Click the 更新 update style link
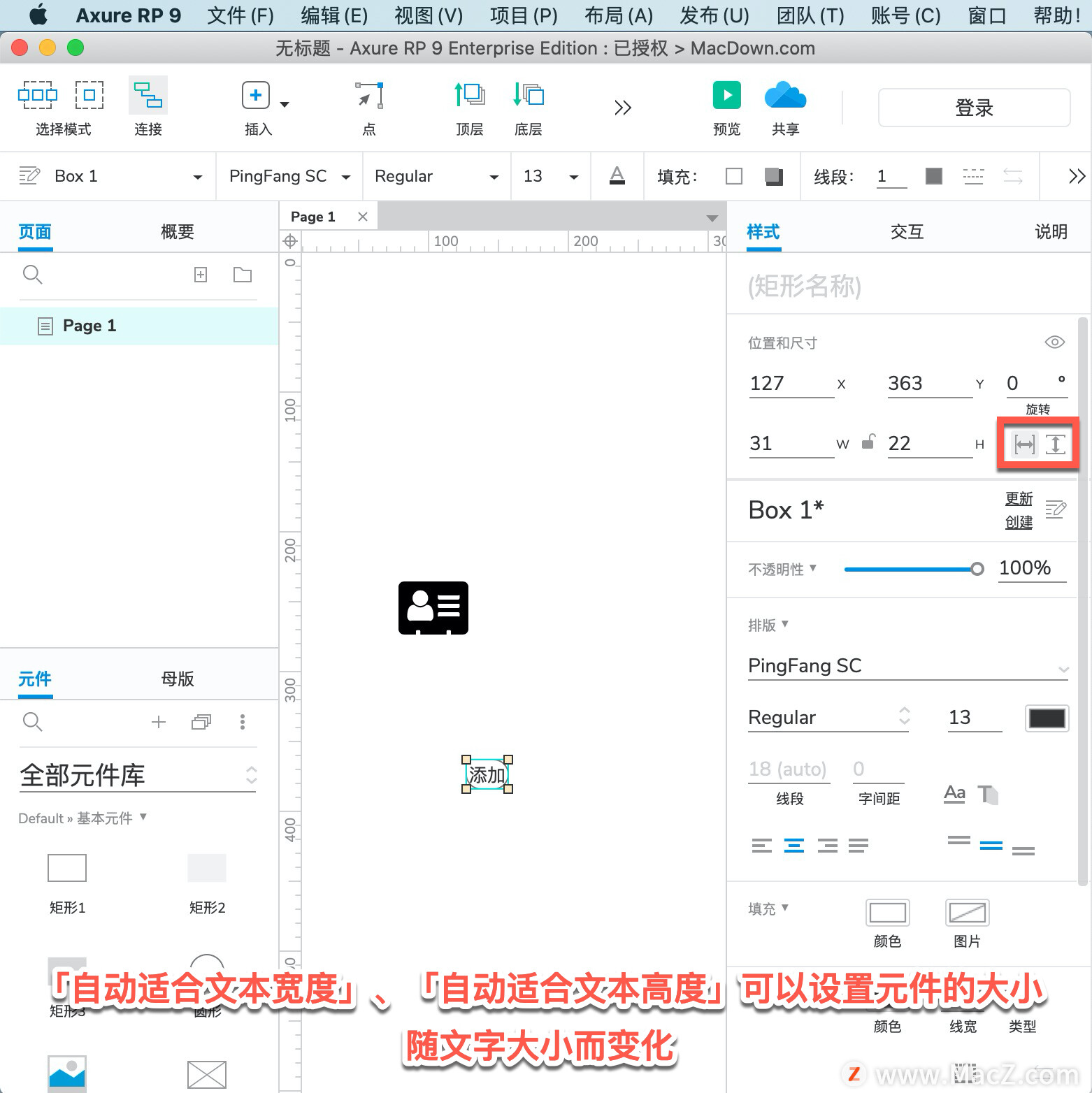The image size is (1092, 1093). (x=1019, y=498)
